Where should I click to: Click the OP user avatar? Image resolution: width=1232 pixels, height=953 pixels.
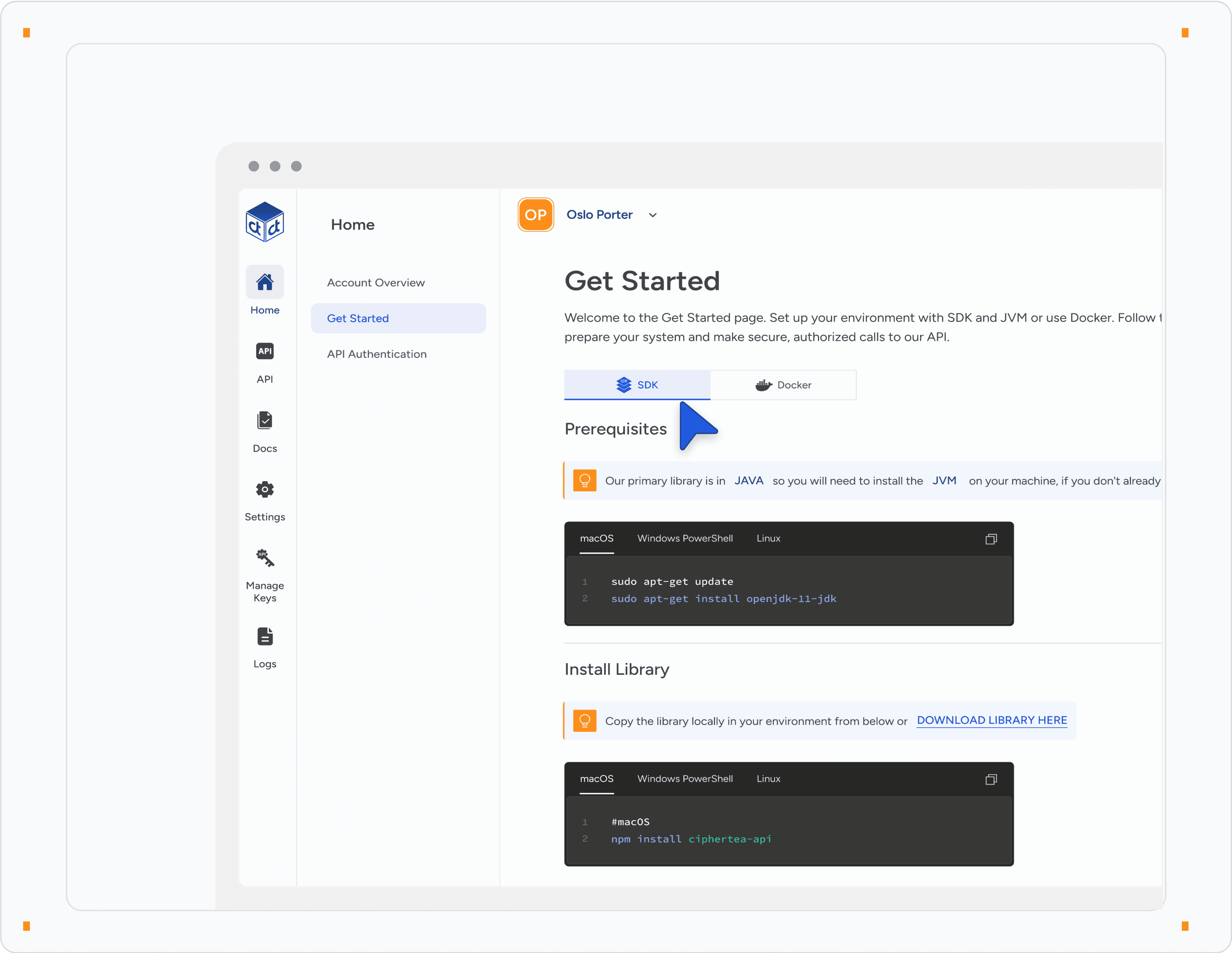click(535, 214)
